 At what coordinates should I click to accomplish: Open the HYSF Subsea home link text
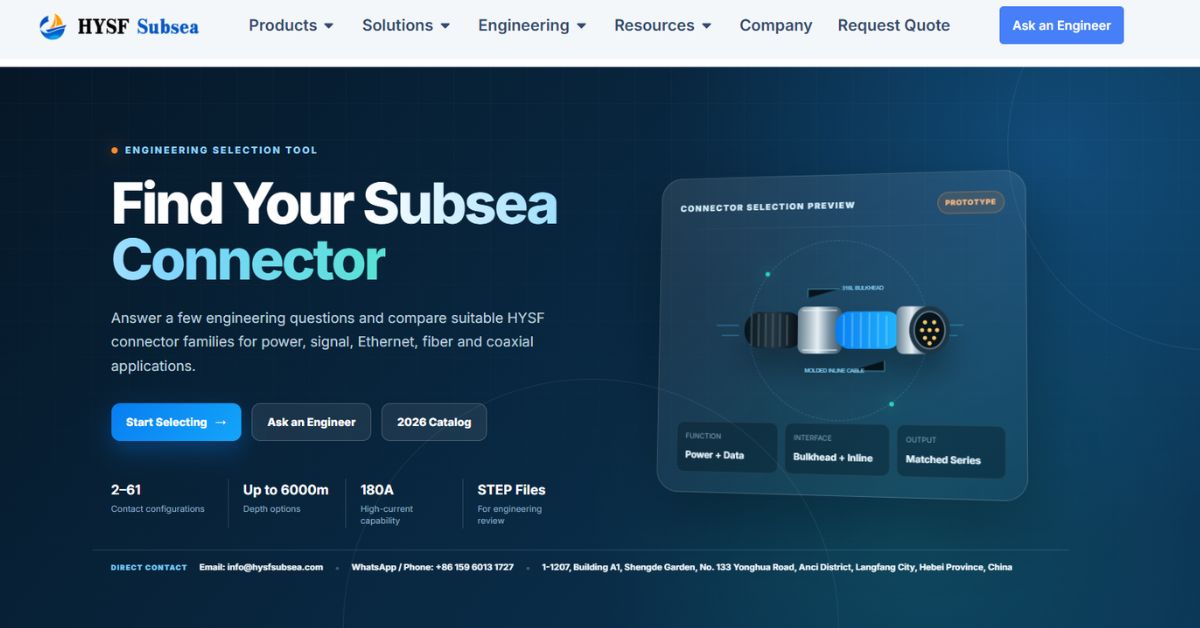[x=138, y=27]
